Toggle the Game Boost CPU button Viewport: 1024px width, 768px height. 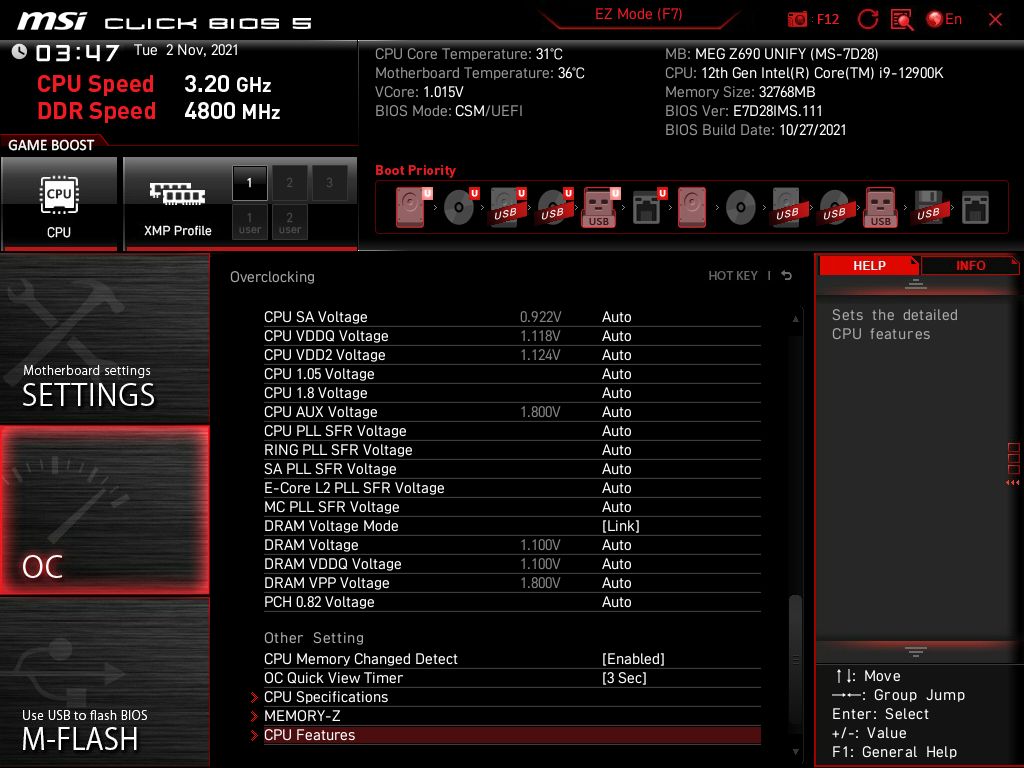[59, 203]
